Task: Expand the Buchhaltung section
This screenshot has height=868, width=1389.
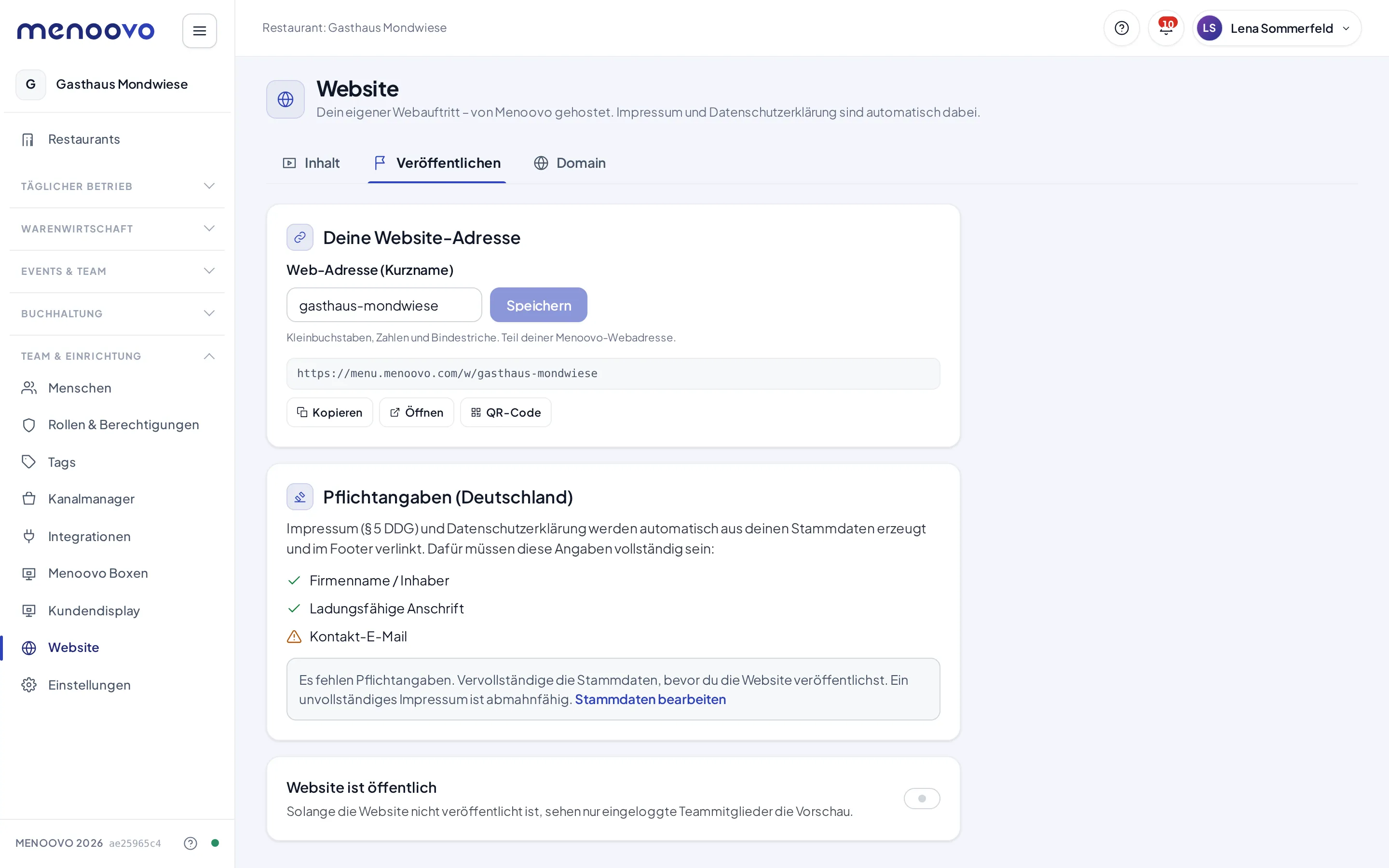Action: 117,313
